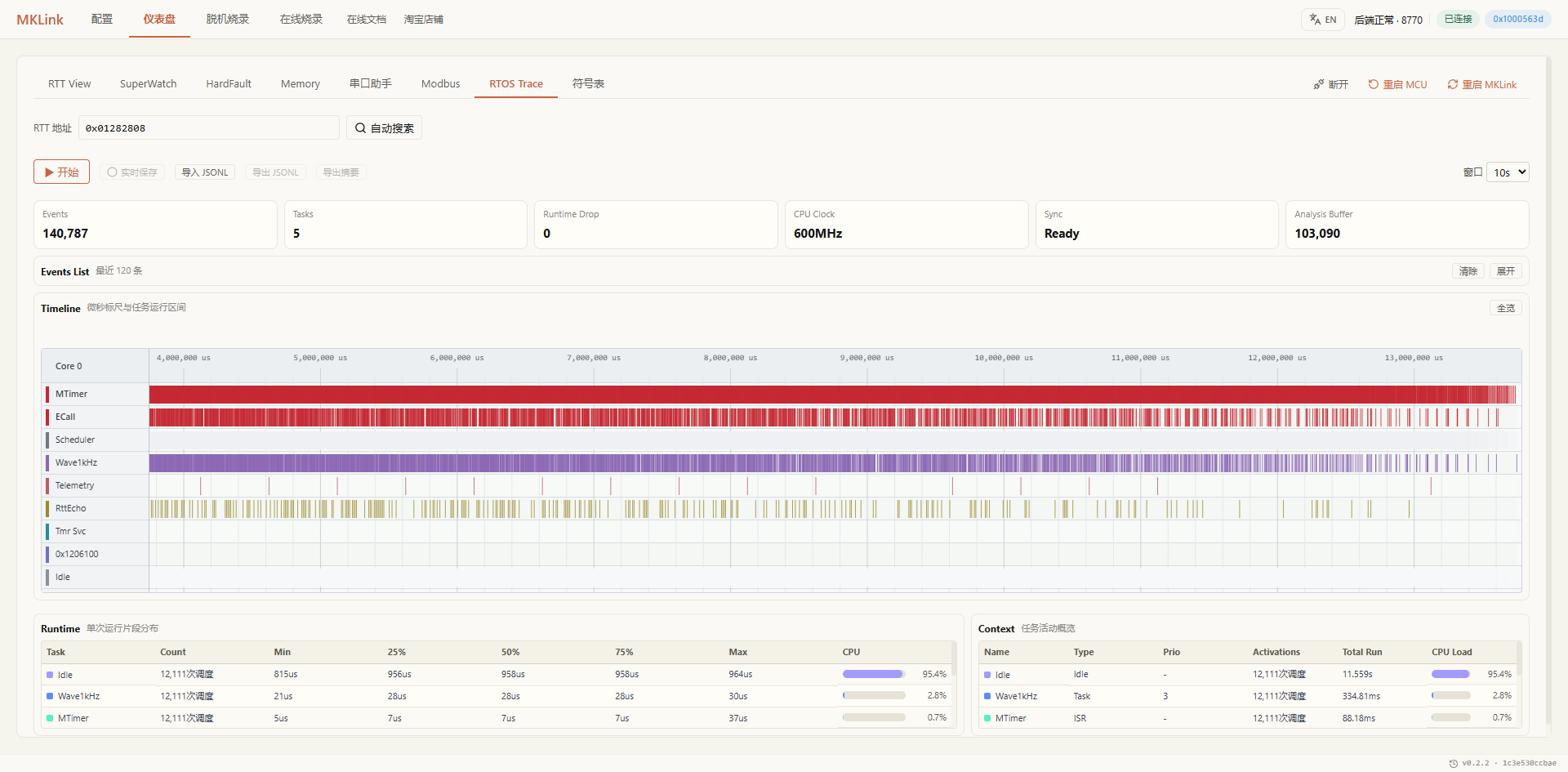The image size is (1568, 772).
Task: Click the version history icon beside v0.2.2
Action: point(1454,763)
